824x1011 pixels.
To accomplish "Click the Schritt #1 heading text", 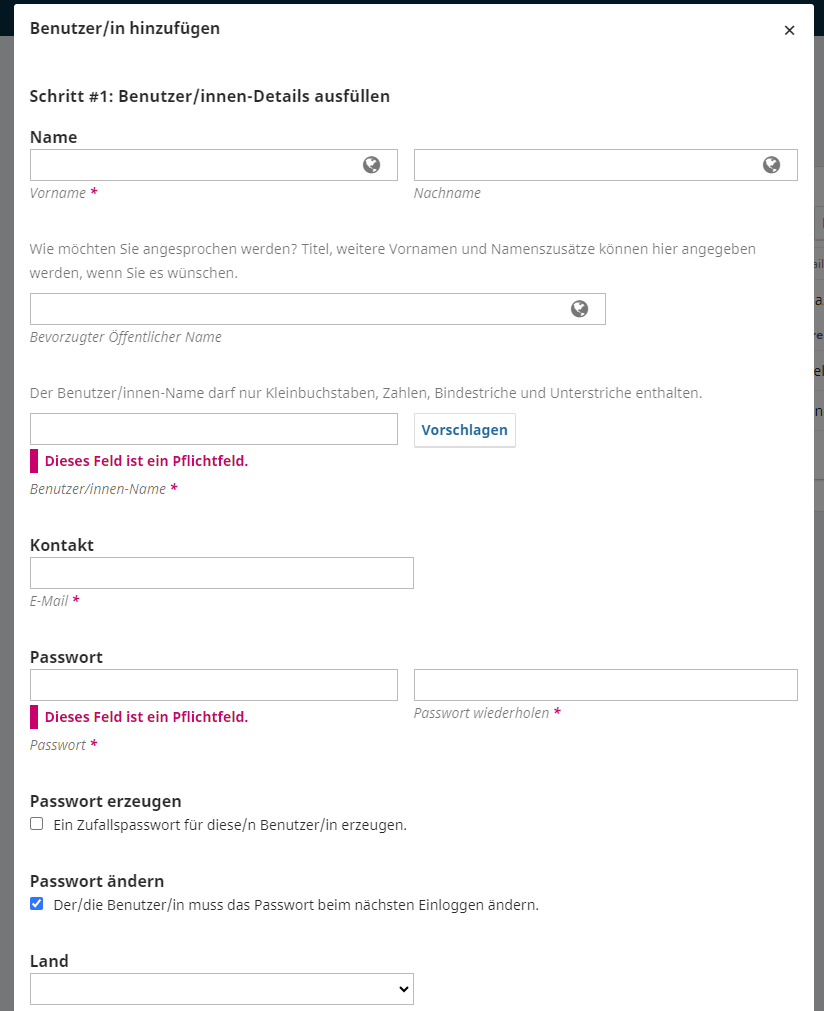I will (x=210, y=97).
